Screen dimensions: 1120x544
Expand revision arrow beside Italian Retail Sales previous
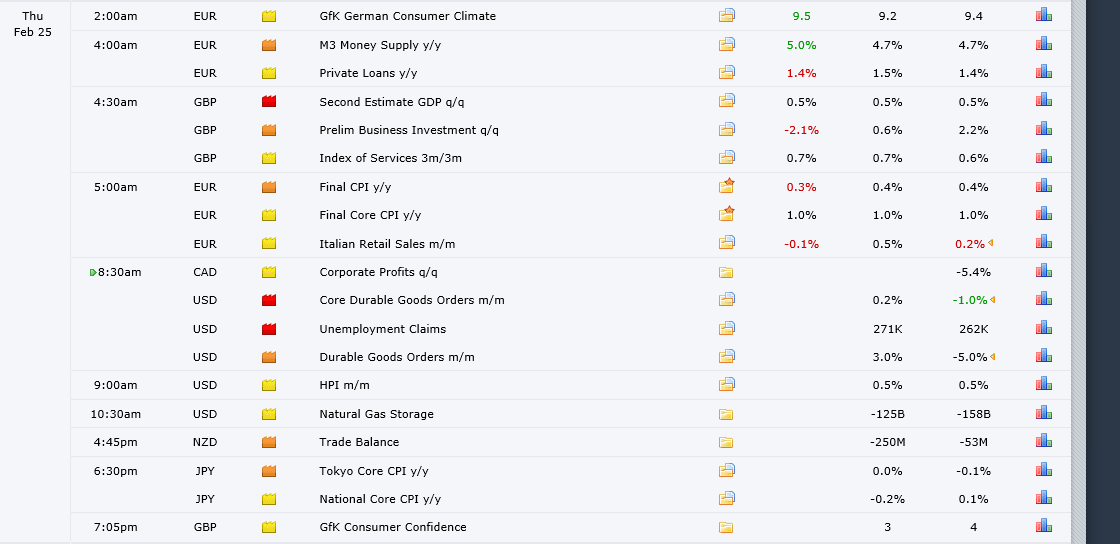coord(991,244)
